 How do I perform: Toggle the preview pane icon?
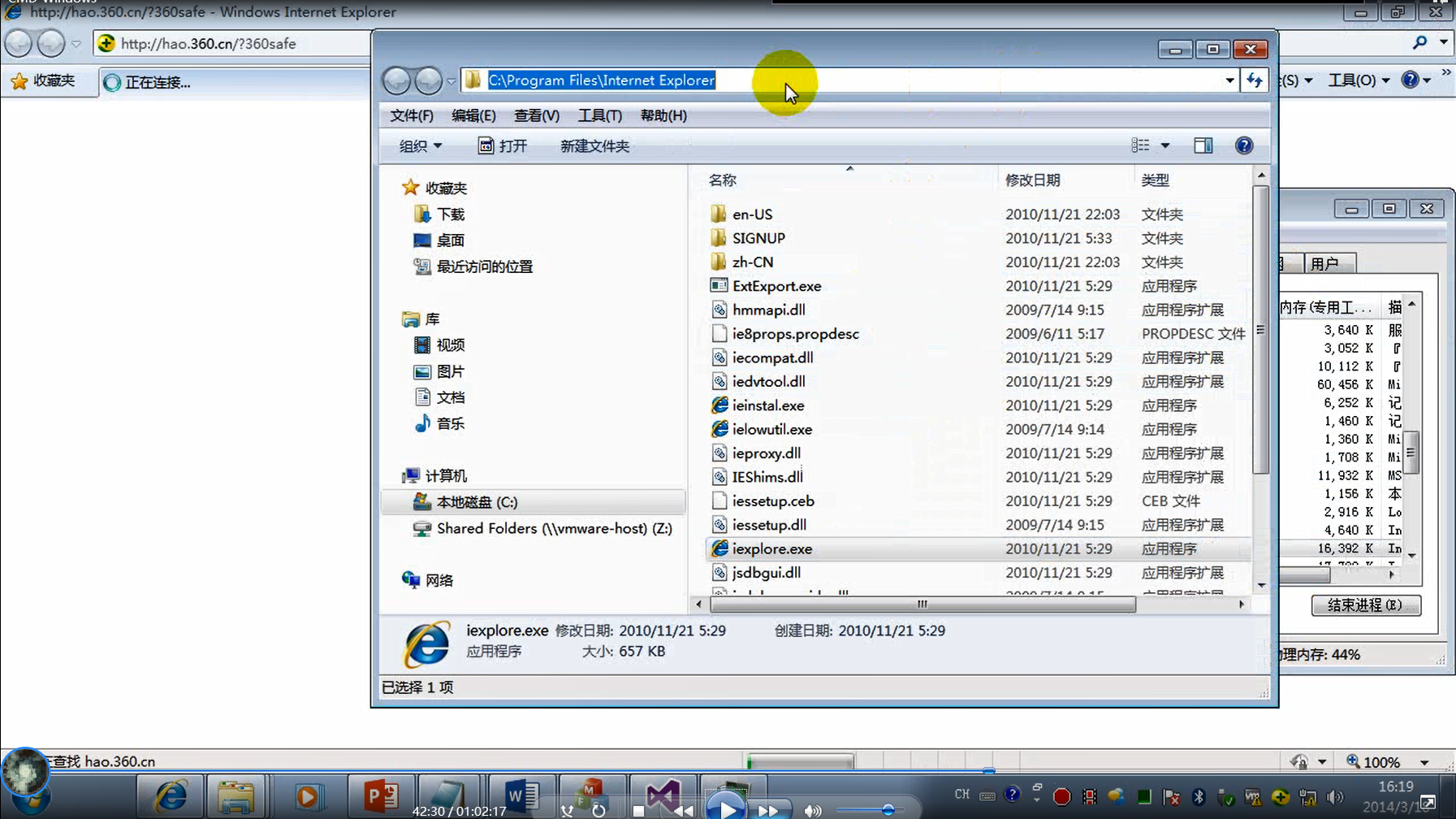pos(1203,145)
